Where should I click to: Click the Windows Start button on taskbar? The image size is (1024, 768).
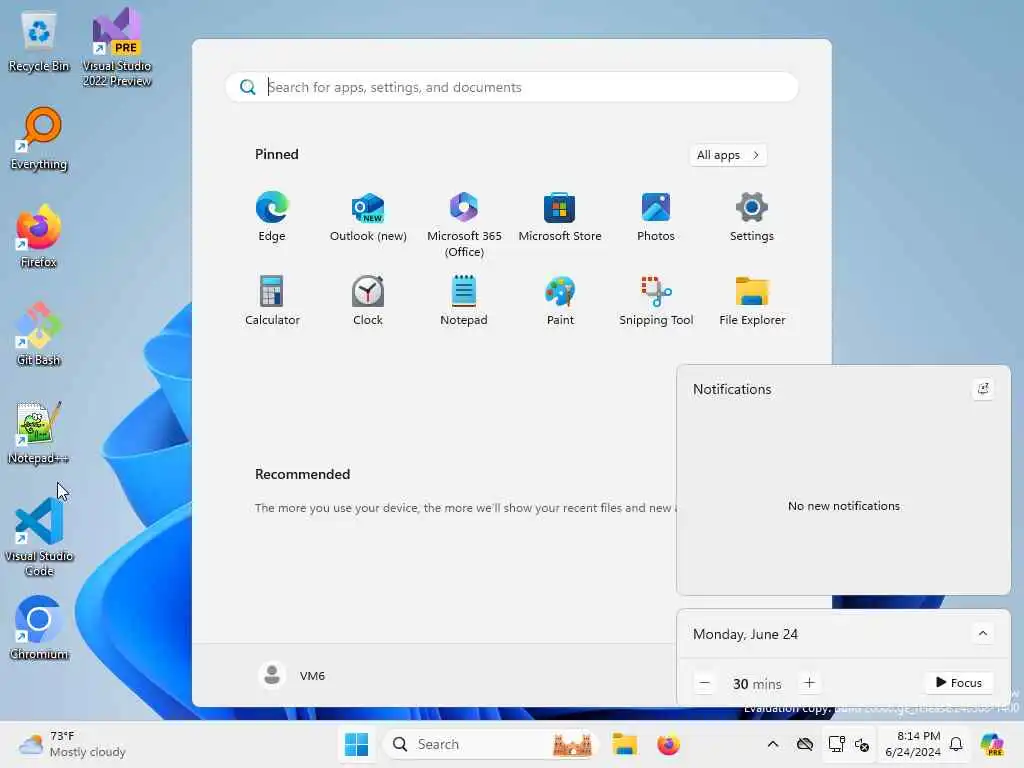click(356, 744)
